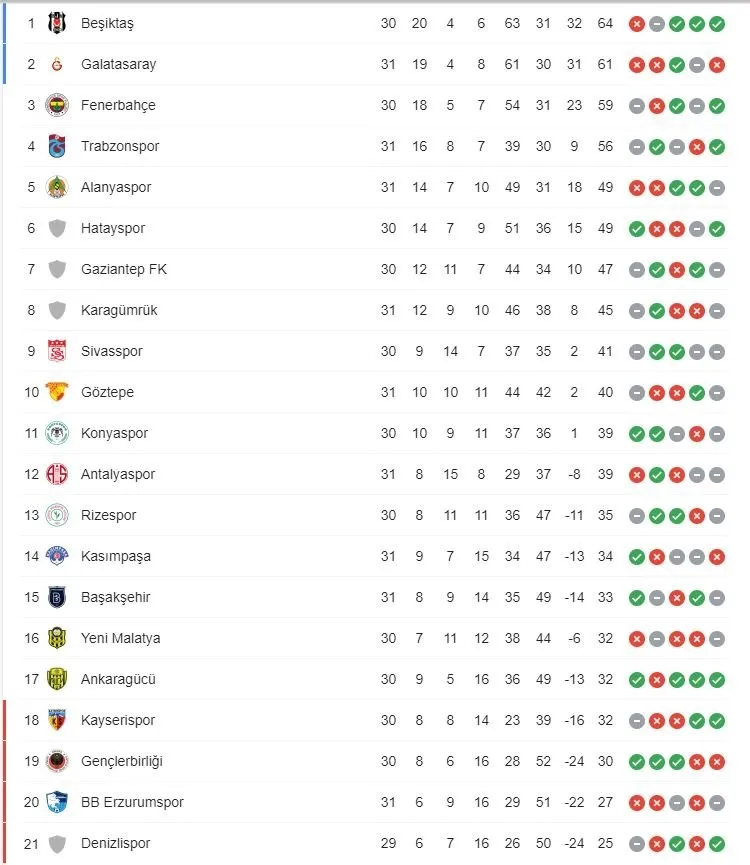Select the Kasımpaşa club crest
Viewport: 750px width, 865px height.
click(x=57, y=556)
